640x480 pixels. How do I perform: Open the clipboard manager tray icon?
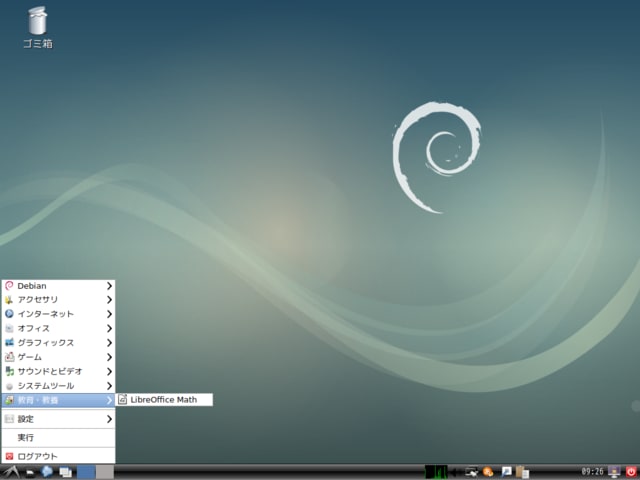point(522,472)
